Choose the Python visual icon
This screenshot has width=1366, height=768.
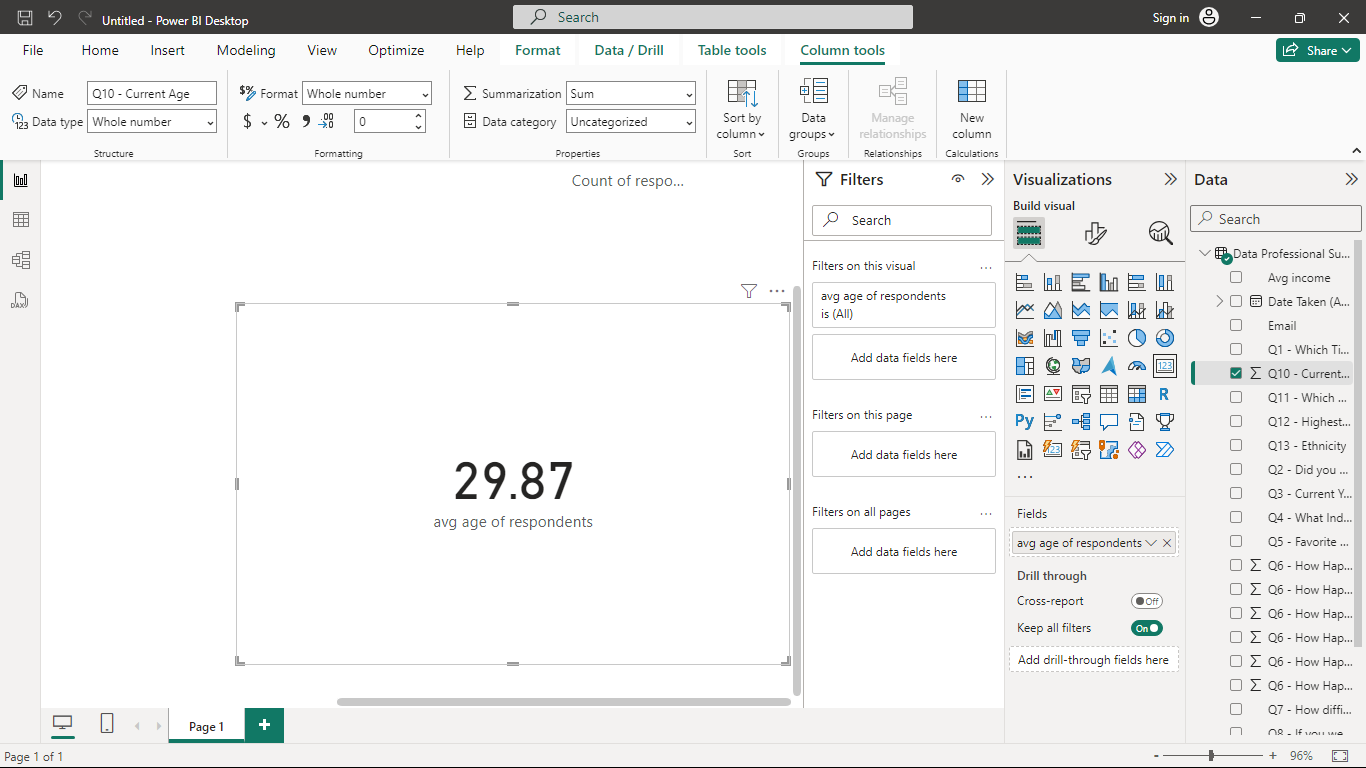(1024, 422)
